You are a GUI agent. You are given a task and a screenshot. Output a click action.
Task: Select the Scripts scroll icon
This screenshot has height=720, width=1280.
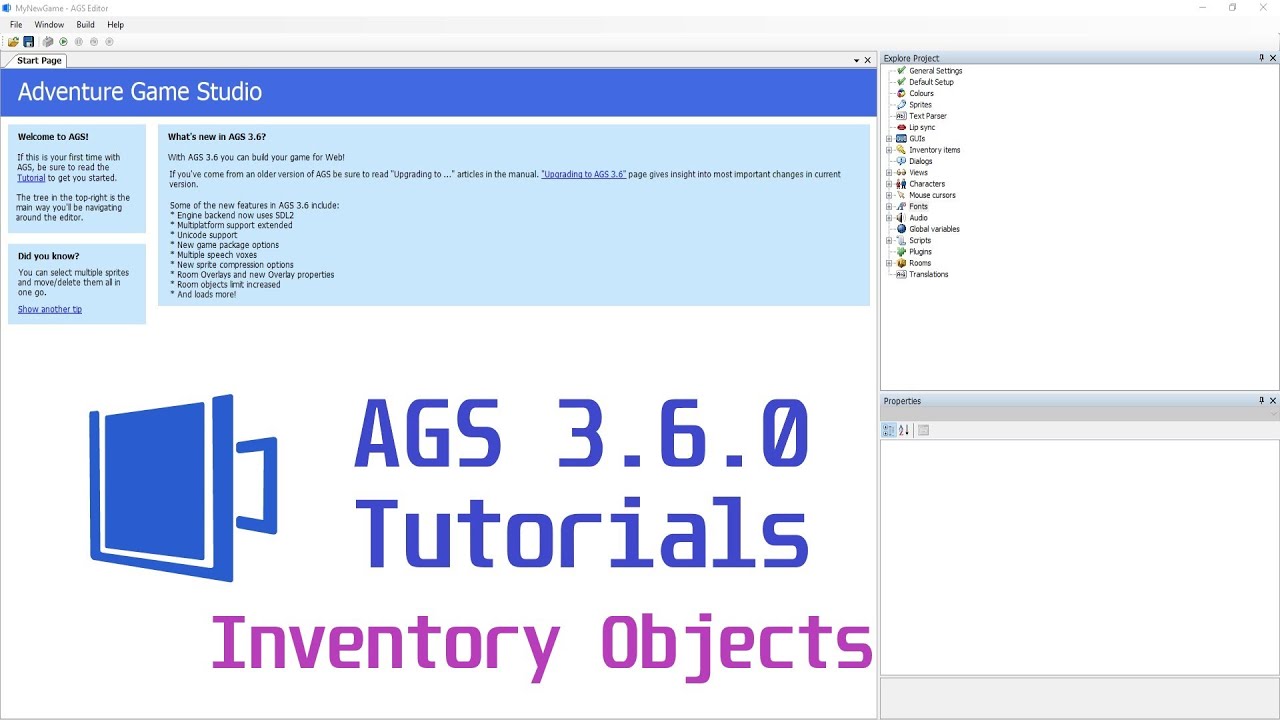(901, 240)
